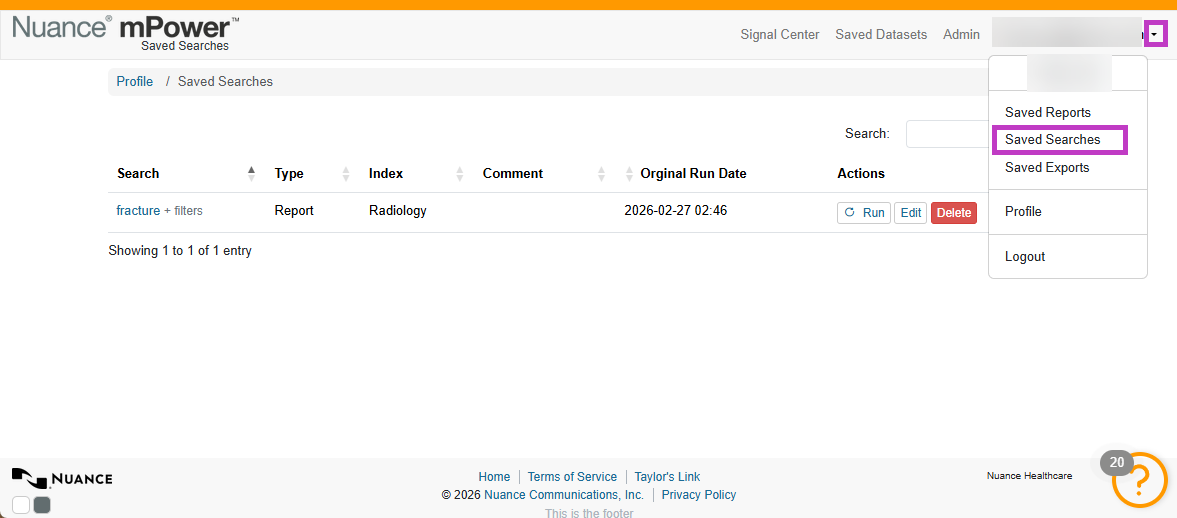The width and height of the screenshot is (1177, 518).
Task: Choose Saved Exports from user menu
Action: coord(1047,167)
